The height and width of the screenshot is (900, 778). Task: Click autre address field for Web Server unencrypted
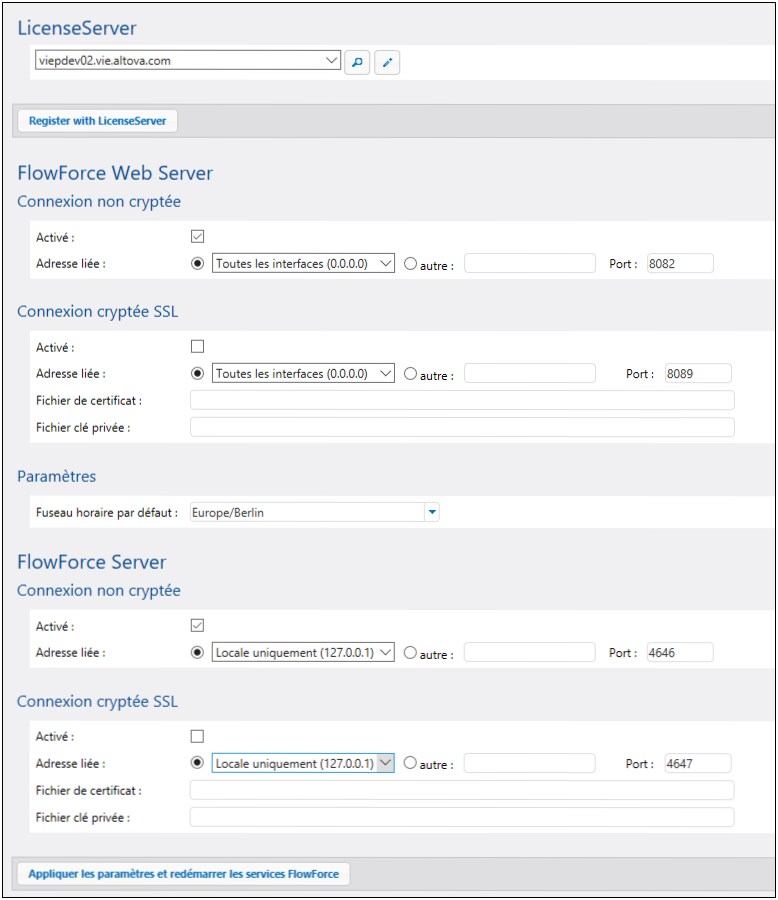click(529, 263)
